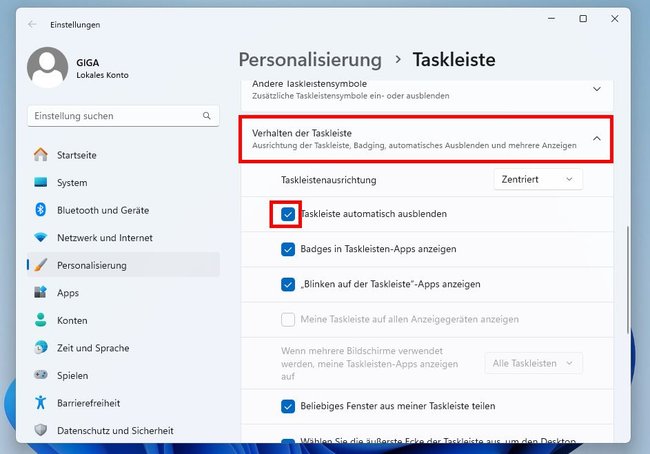The image size is (650, 454).
Task: Select Personalisierung in sidebar
Action: pos(124,265)
